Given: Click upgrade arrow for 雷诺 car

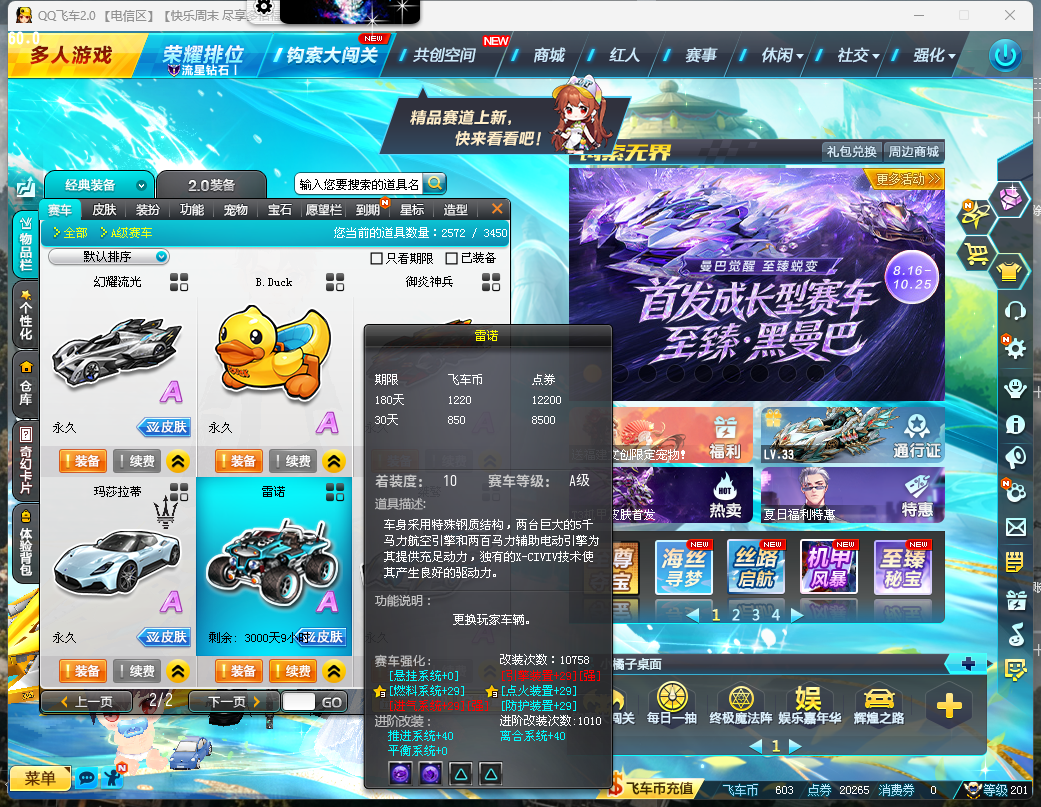Looking at the screenshot, I should pos(334,672).
